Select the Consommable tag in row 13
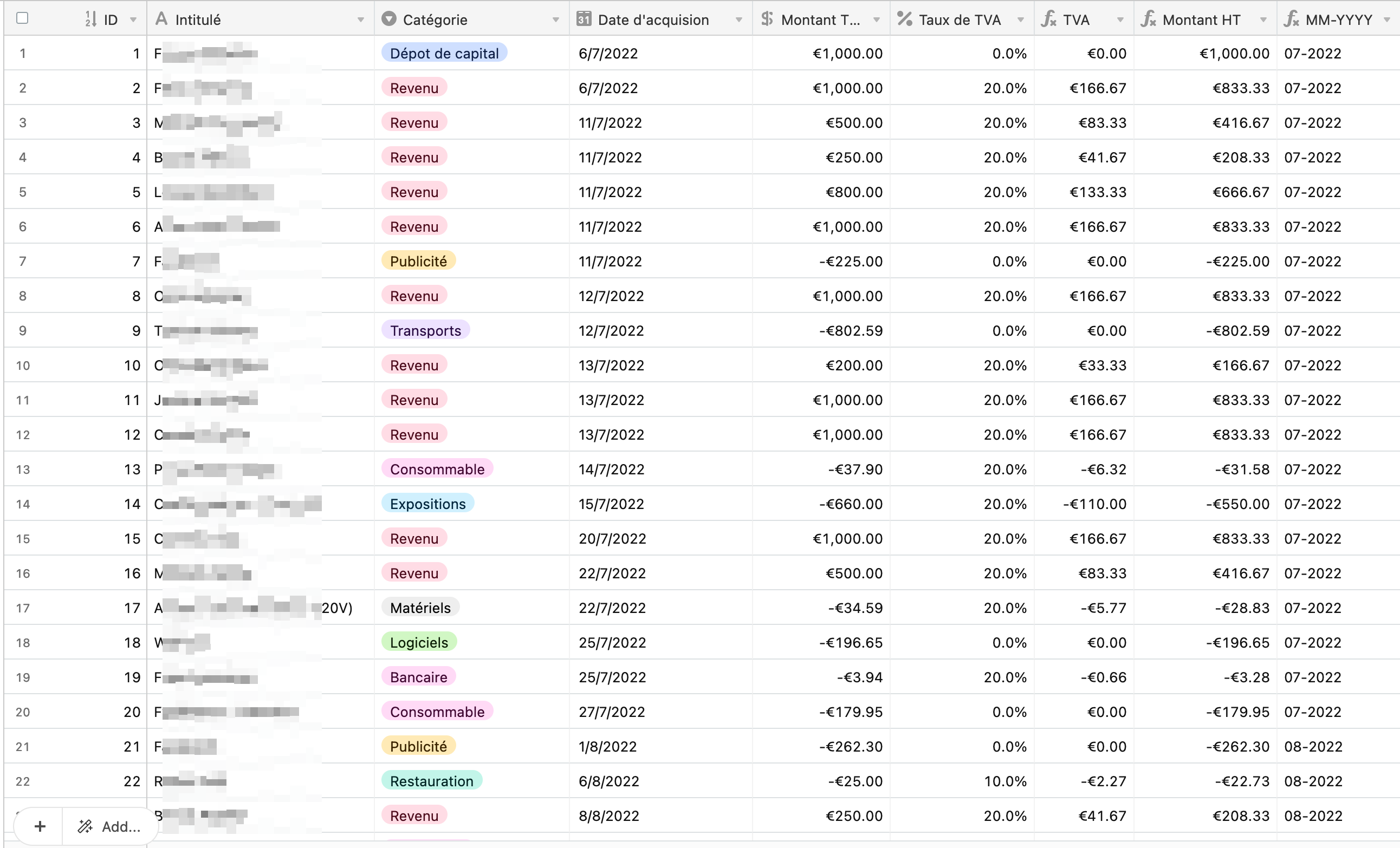The image size is (1400, 848). click(x=437, y=468)
